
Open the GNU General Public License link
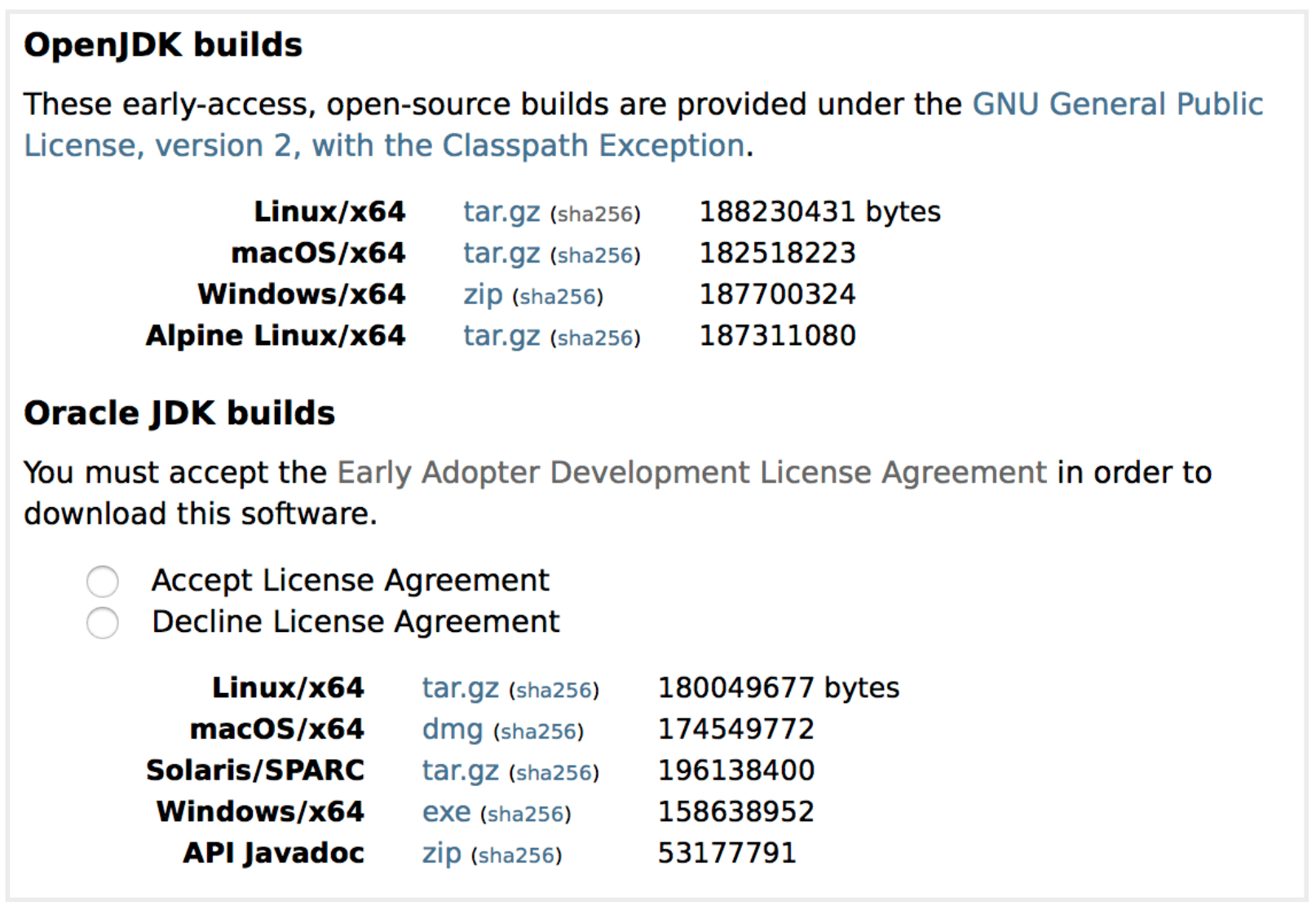click(x=1117, y=104)
